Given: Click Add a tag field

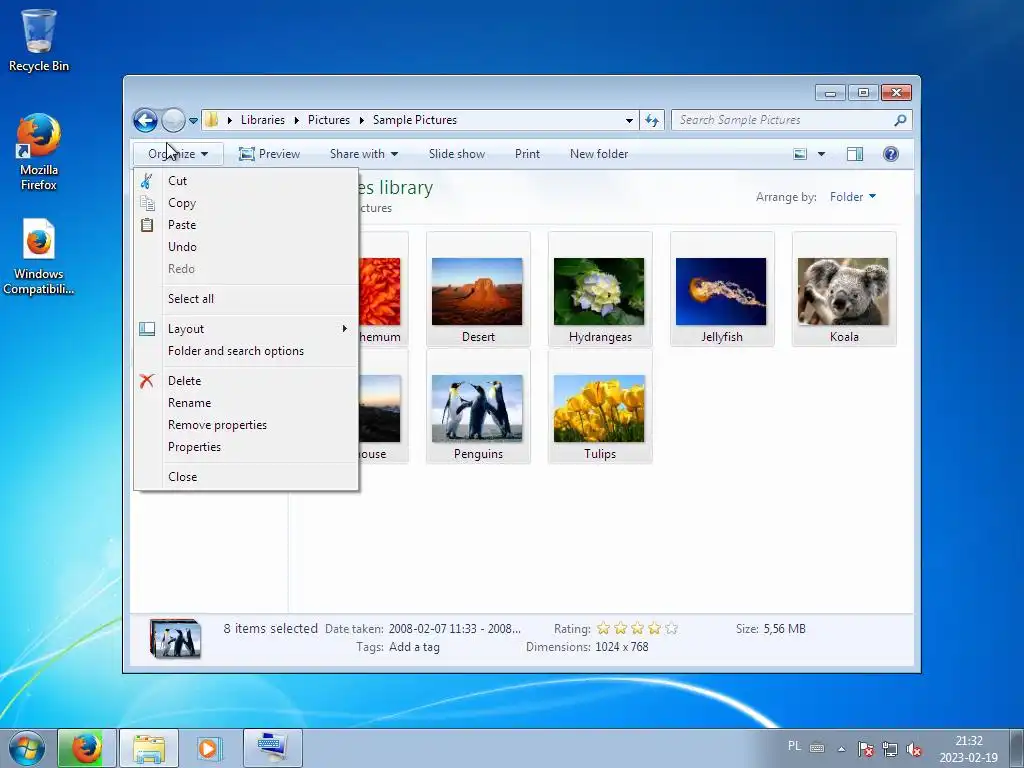Looking at the screenshot, I should tap(414, 647).
